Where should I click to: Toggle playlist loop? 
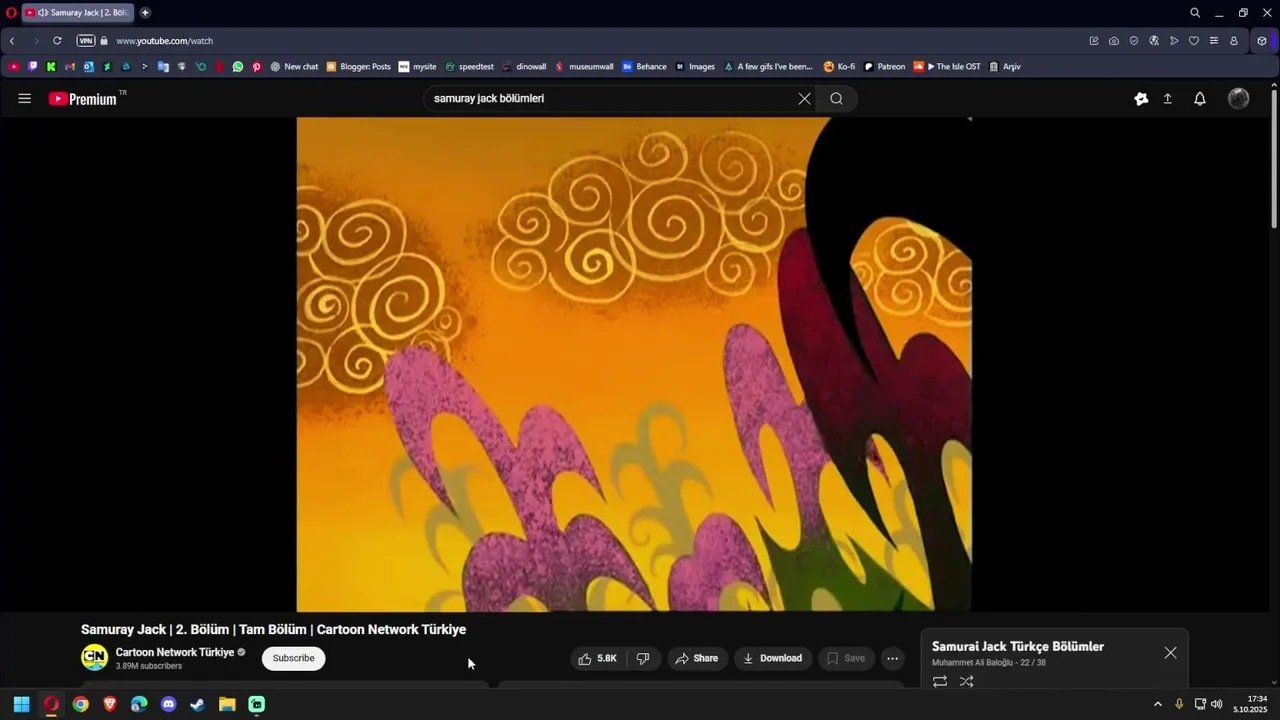click(940, 681)
